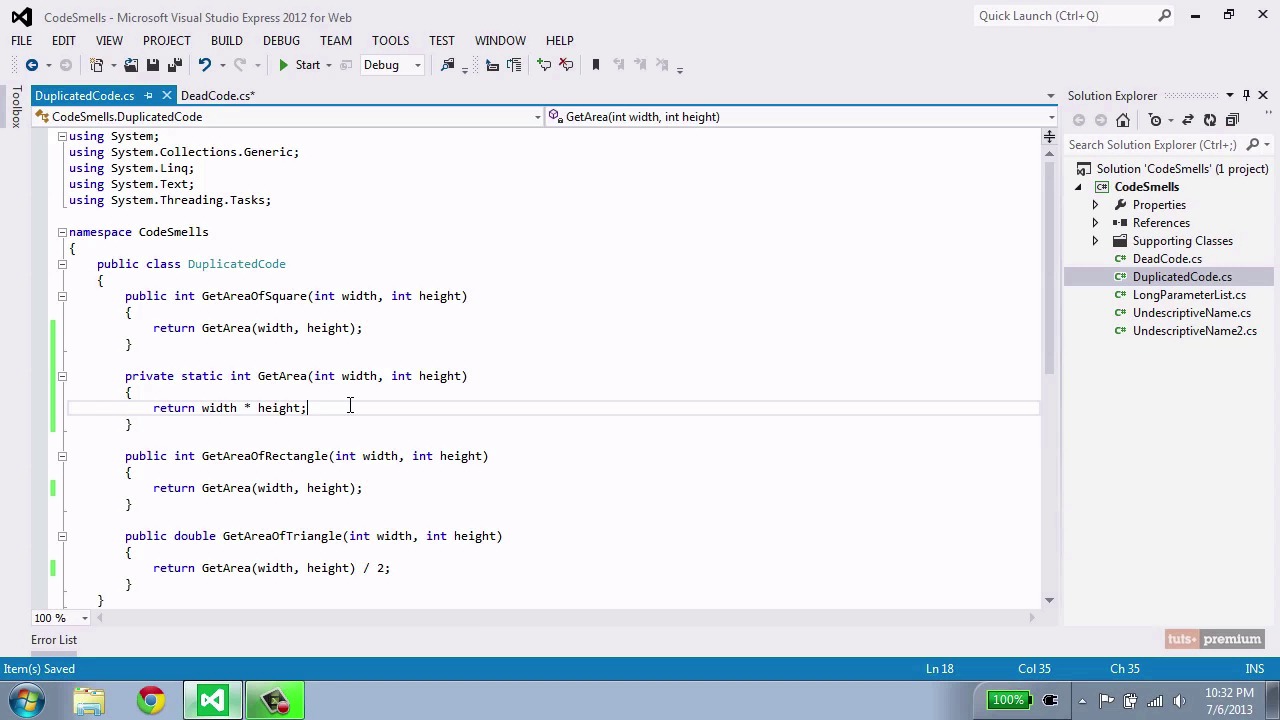Viewport: 1280px width, 720px height.
Task: Click the increase line indent icon
Action: click(x=514, y=65)
